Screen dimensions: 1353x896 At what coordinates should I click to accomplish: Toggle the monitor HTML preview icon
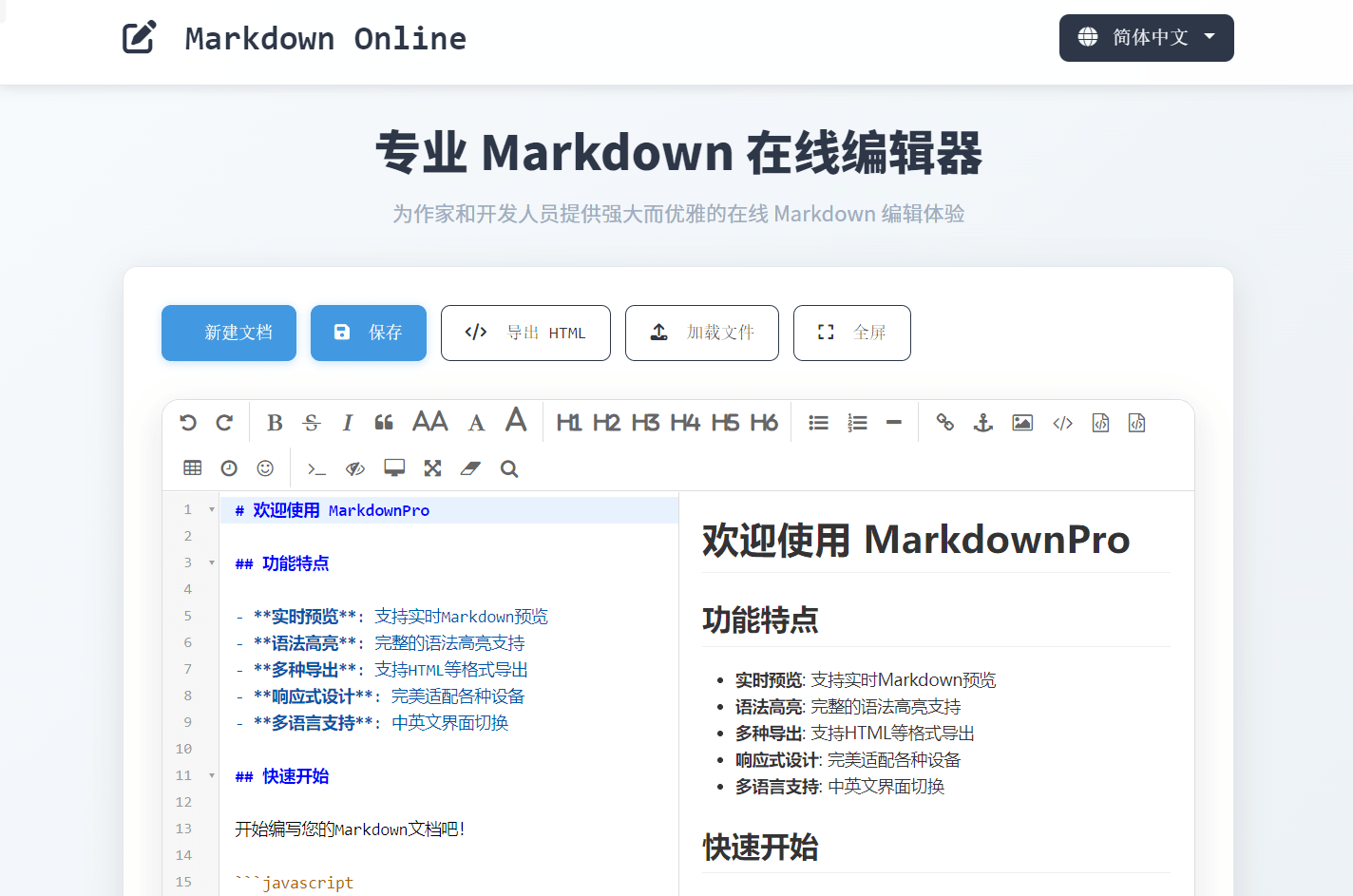(x=394, y=467)
